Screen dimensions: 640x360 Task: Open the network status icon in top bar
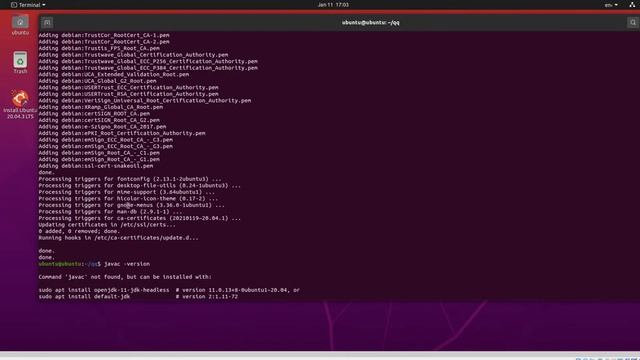pos(632,5)
